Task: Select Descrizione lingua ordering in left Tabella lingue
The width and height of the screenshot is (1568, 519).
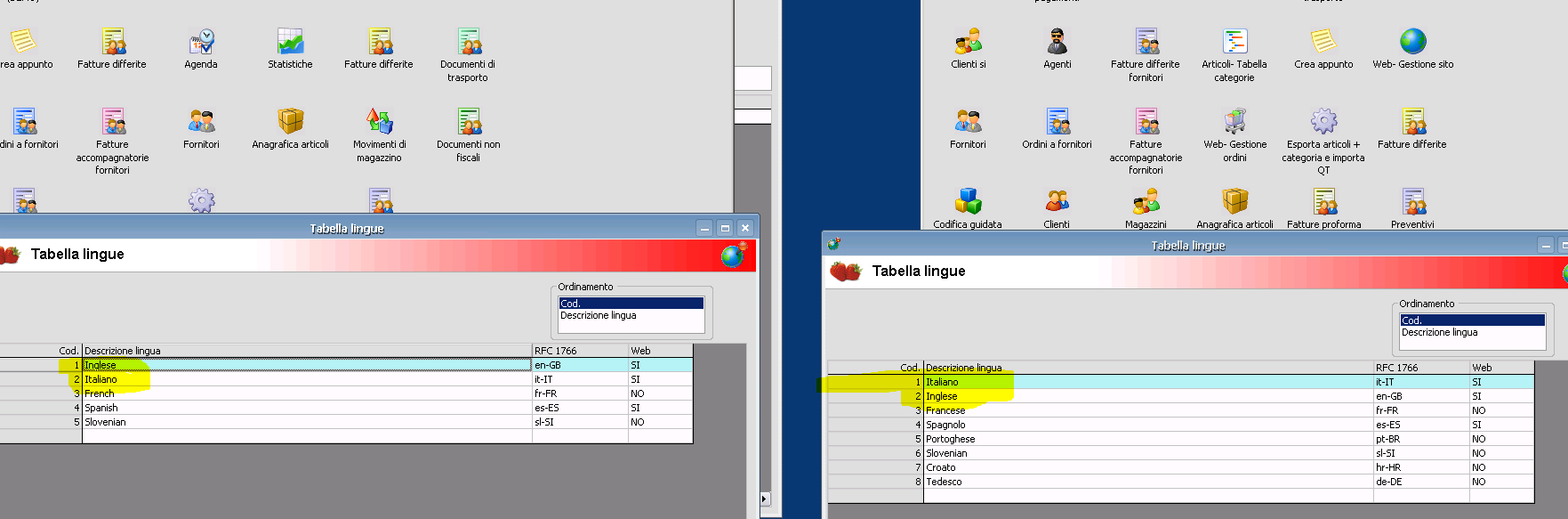Action: tap(631, 315)
